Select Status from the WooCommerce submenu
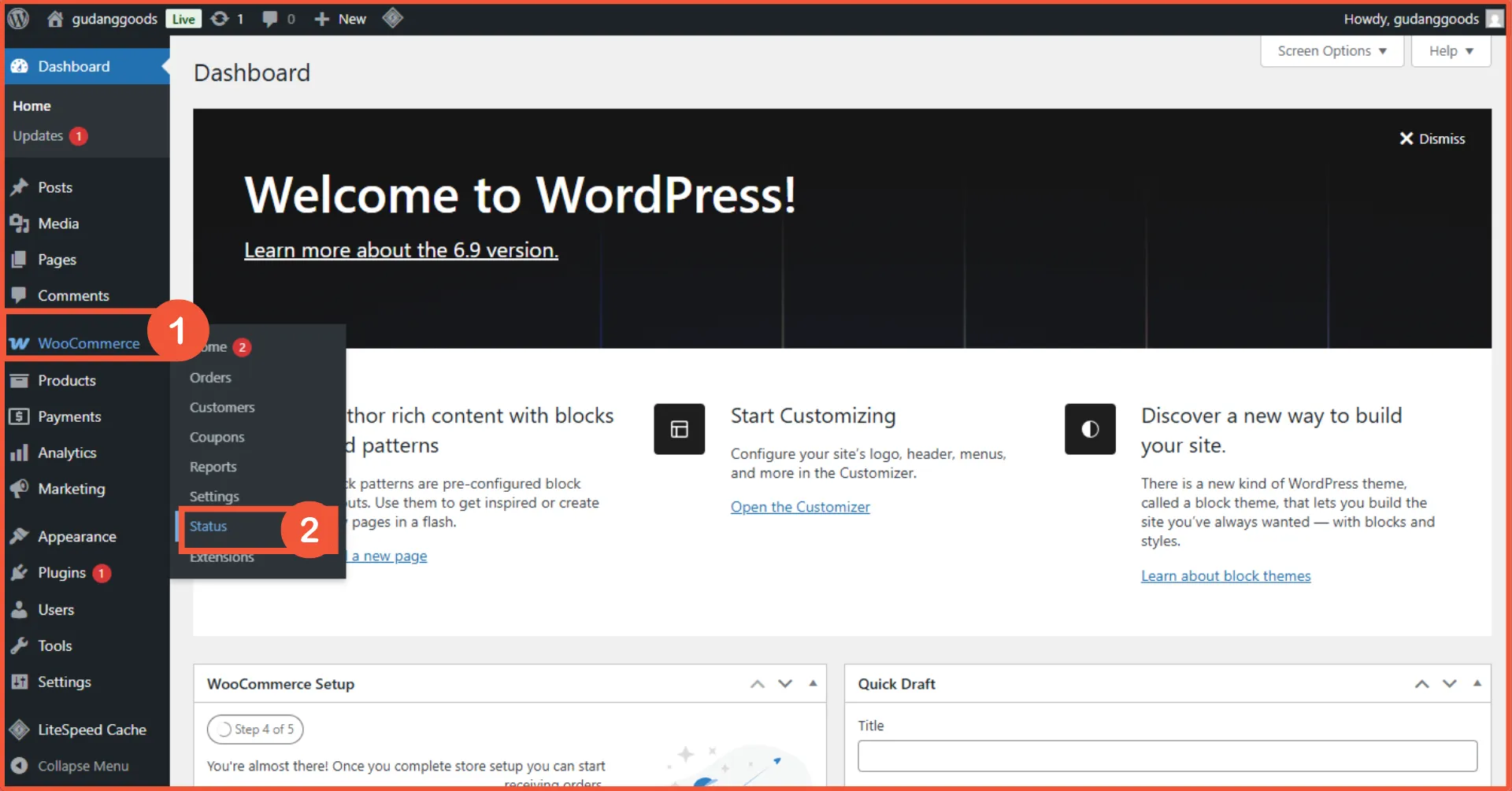The image size is (1512, 791). (207, 527)
